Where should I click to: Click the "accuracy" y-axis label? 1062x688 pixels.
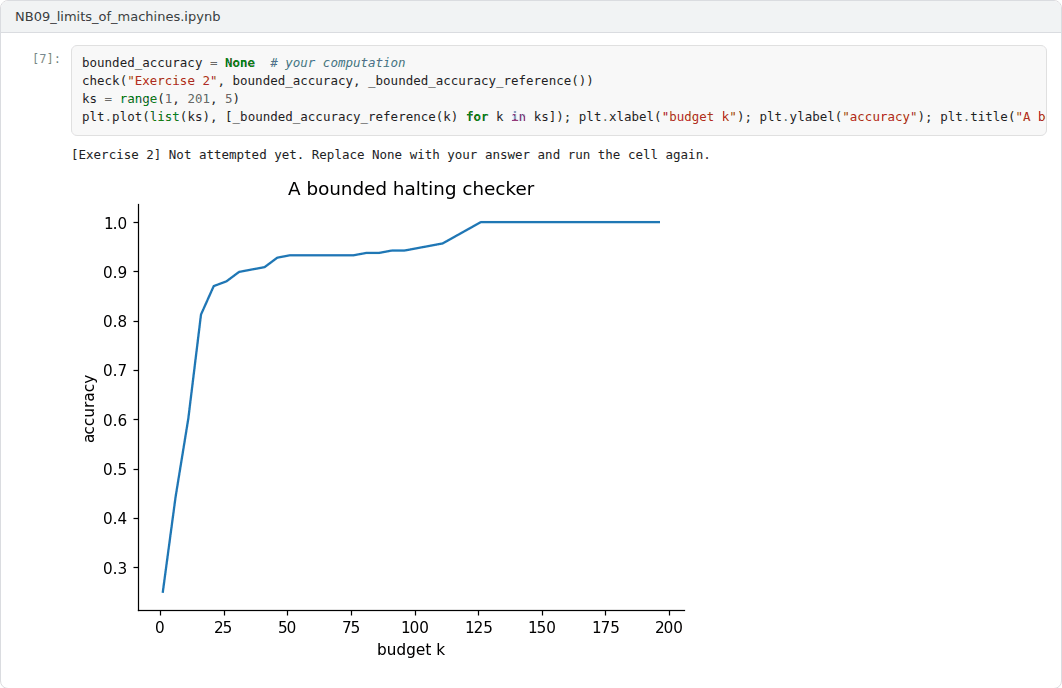tap(89, 409)
